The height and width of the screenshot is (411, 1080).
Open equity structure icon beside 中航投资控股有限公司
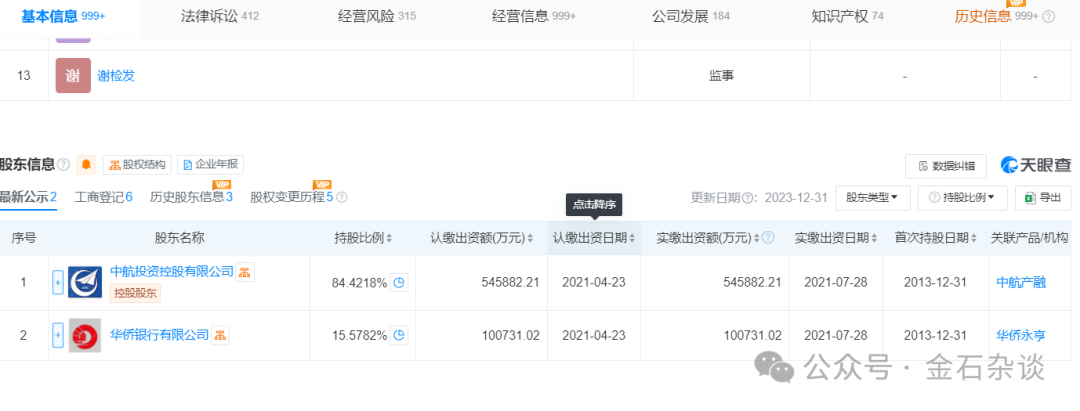[245, 272]
